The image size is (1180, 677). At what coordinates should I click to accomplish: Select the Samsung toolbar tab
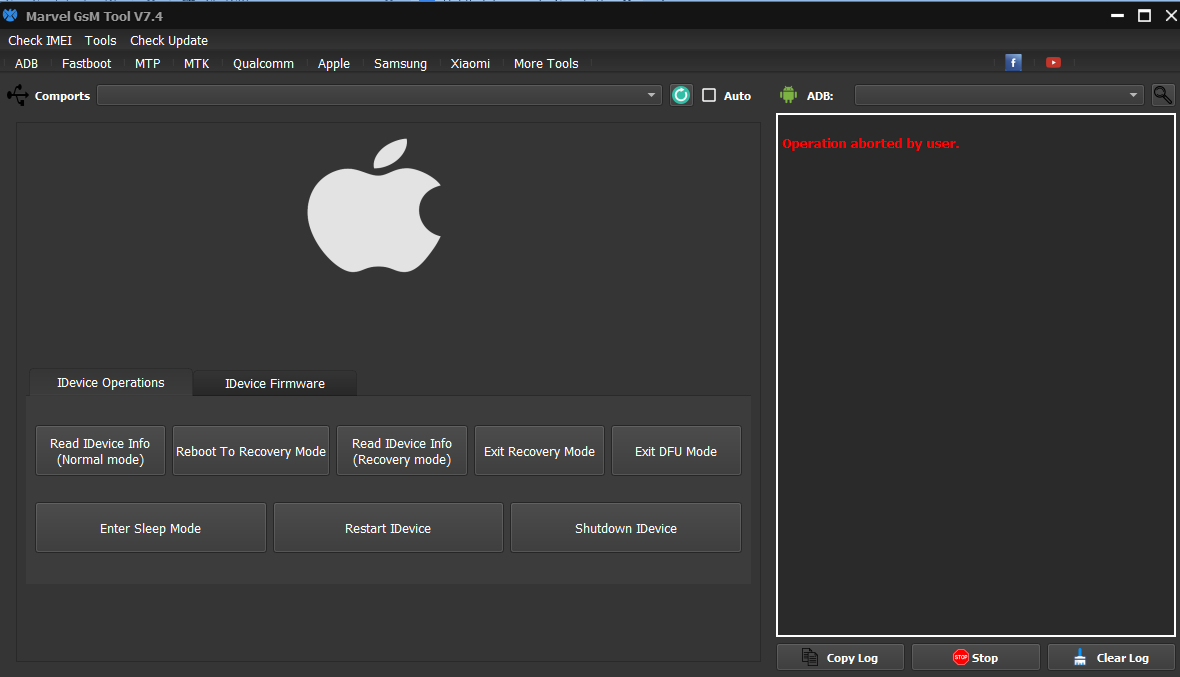(400, 64)
